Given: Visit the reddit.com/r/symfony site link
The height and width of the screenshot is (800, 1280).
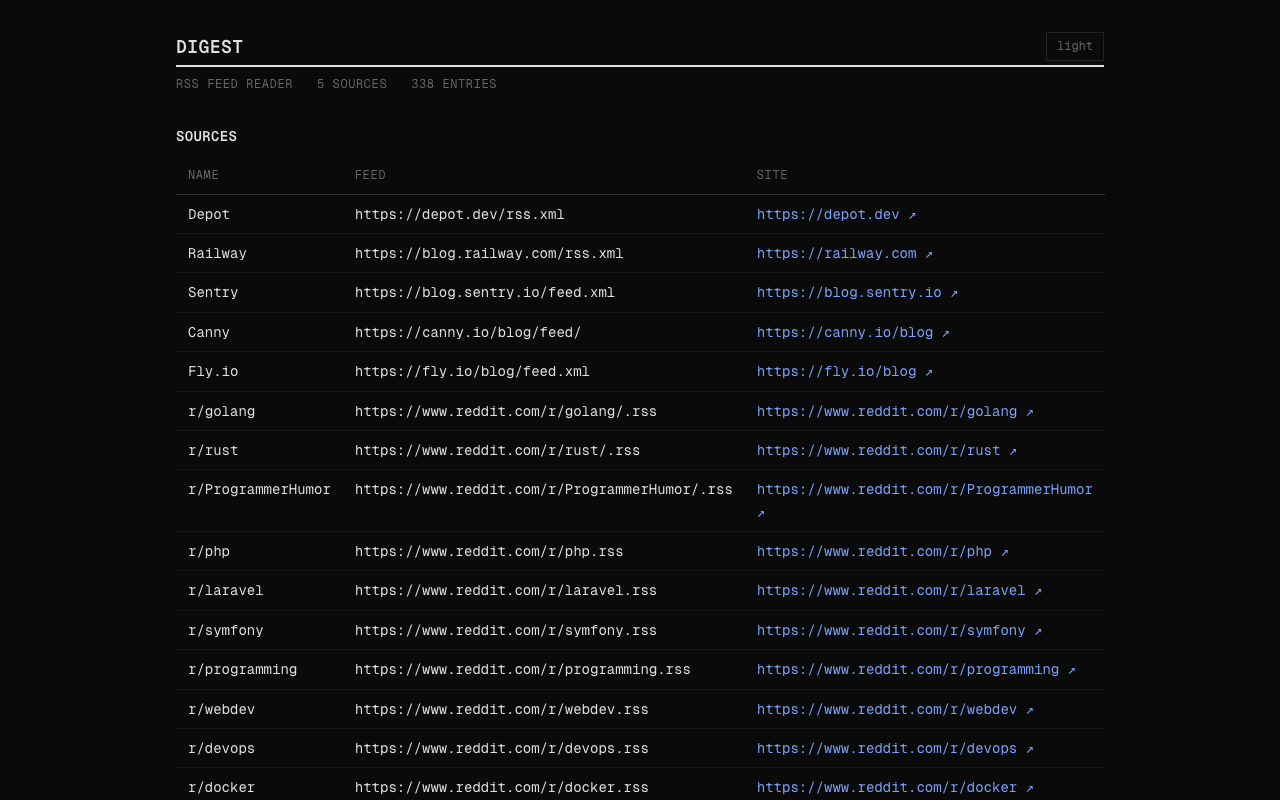Looking at the screenshot, I should (x=890, y=631).
